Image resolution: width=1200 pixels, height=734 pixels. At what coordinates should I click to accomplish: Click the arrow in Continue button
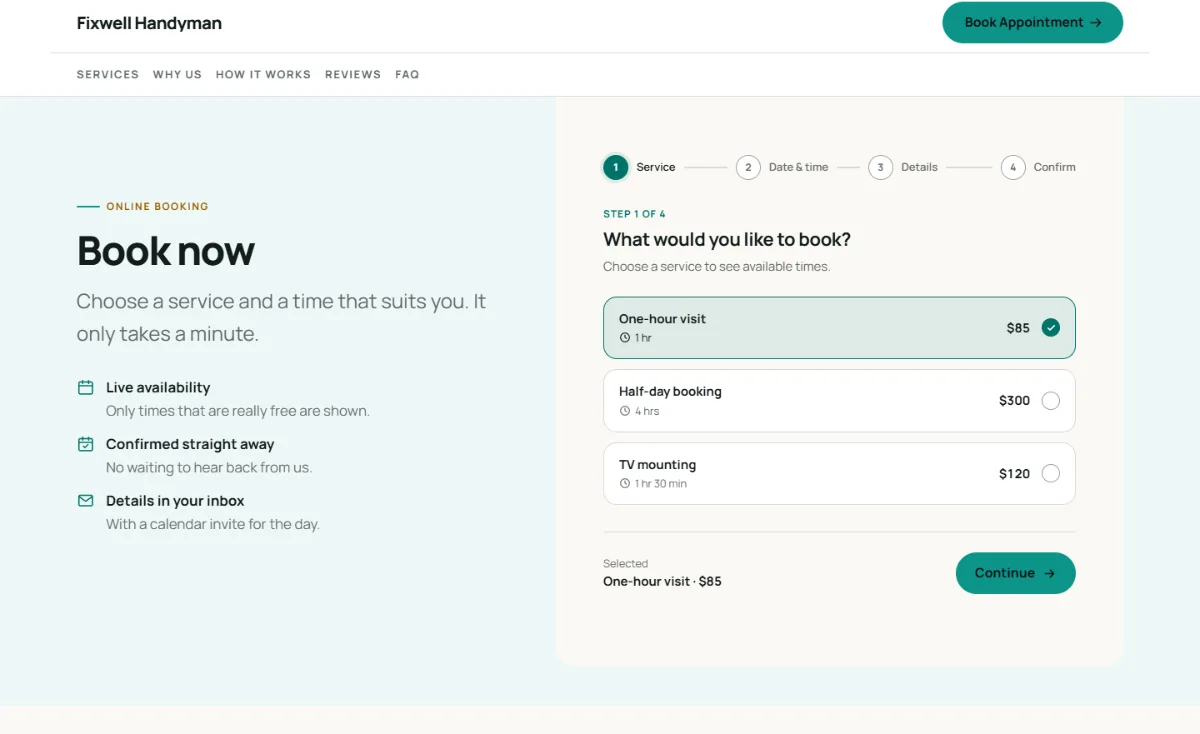point(1049,574)
